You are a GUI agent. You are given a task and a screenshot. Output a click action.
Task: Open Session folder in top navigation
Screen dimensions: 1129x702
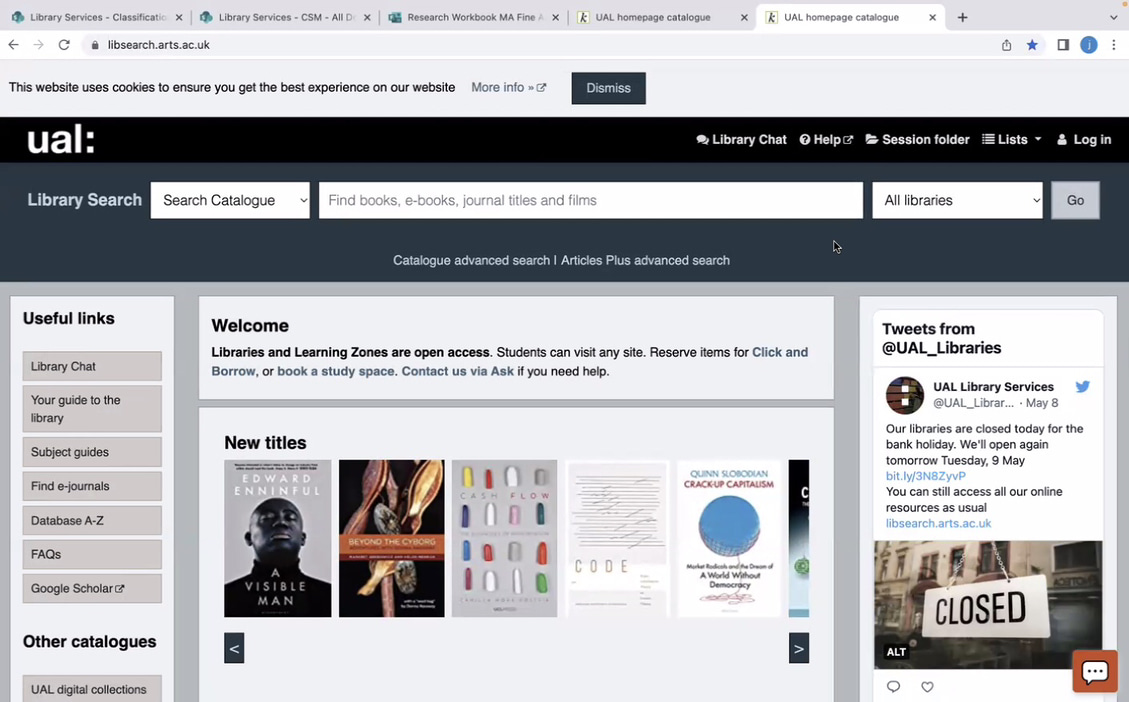[917, 140]
